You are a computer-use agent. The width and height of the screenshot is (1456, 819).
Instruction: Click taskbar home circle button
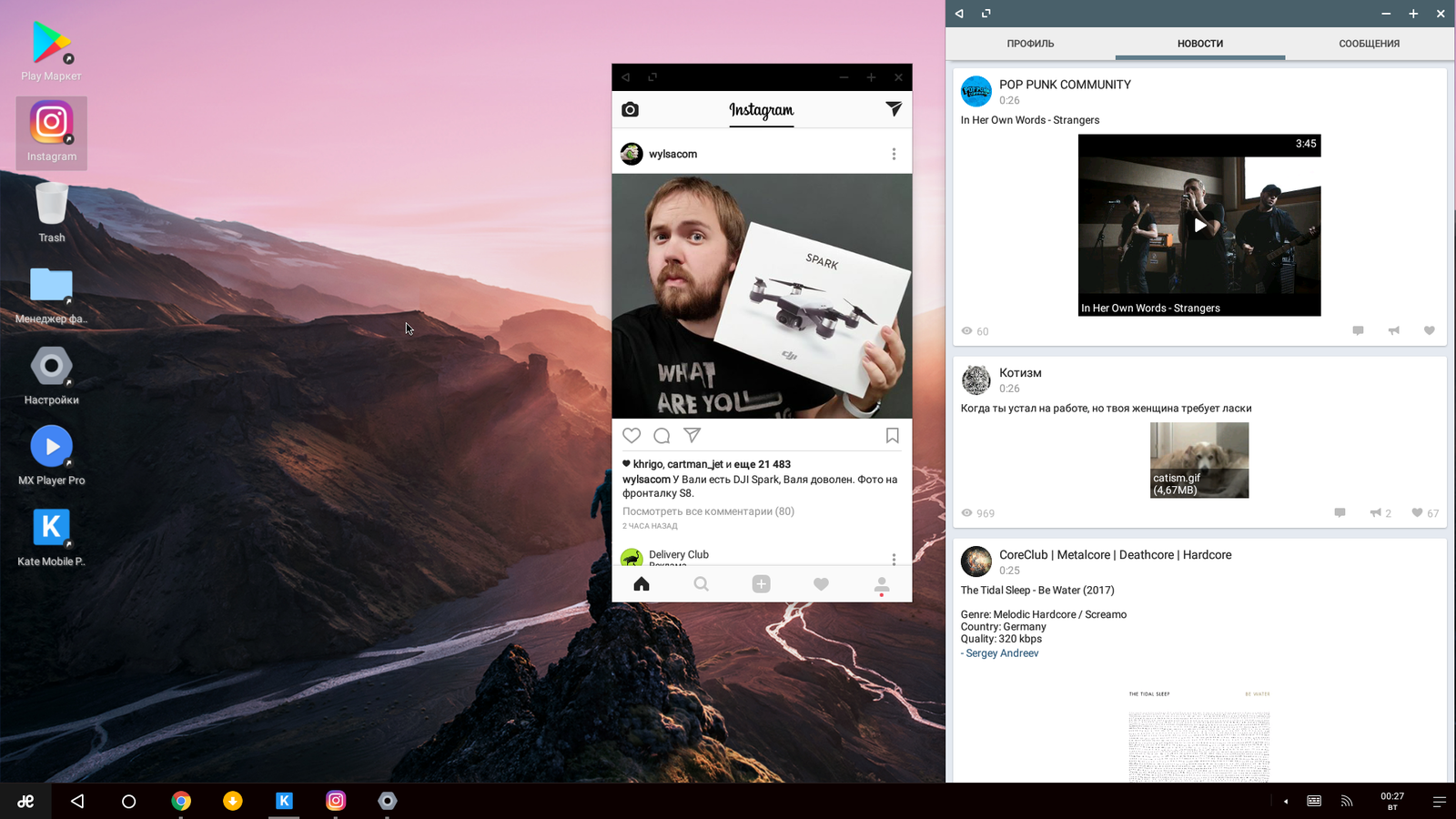coord(128,801)
